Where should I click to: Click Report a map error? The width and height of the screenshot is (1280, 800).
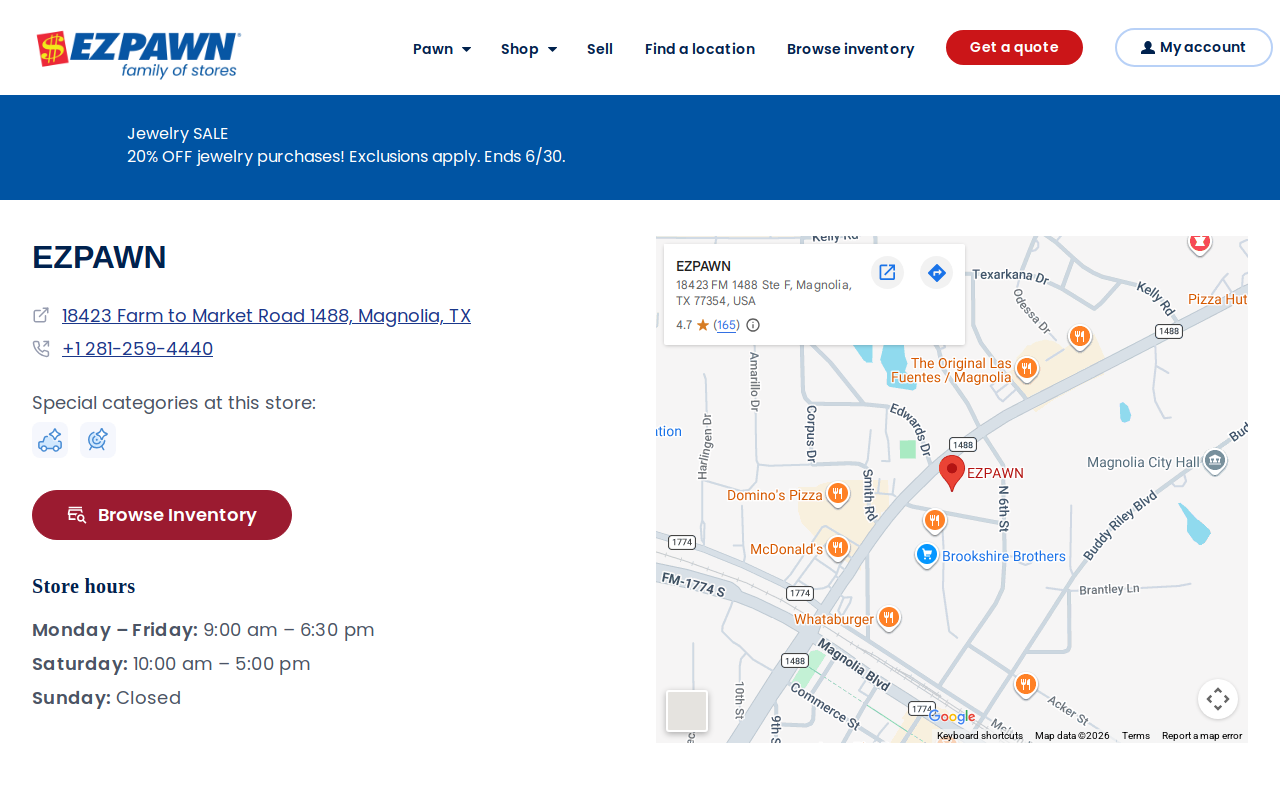point(1202,736)
